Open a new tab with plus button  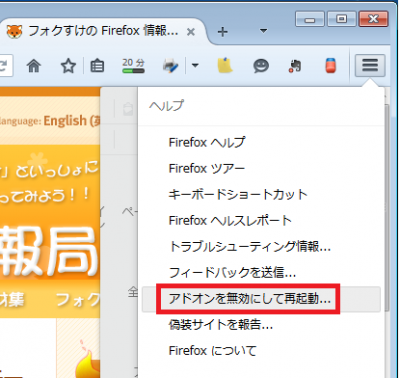(222, 32)
